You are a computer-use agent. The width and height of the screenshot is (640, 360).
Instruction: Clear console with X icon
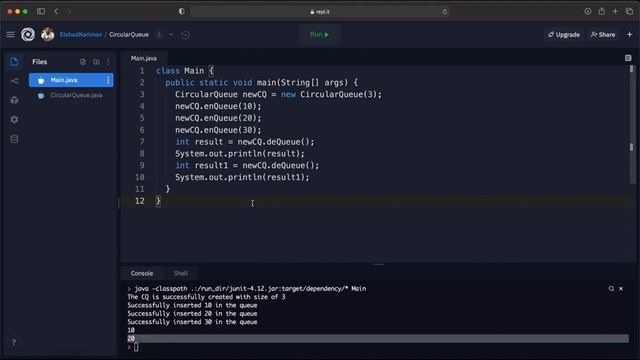621,289
